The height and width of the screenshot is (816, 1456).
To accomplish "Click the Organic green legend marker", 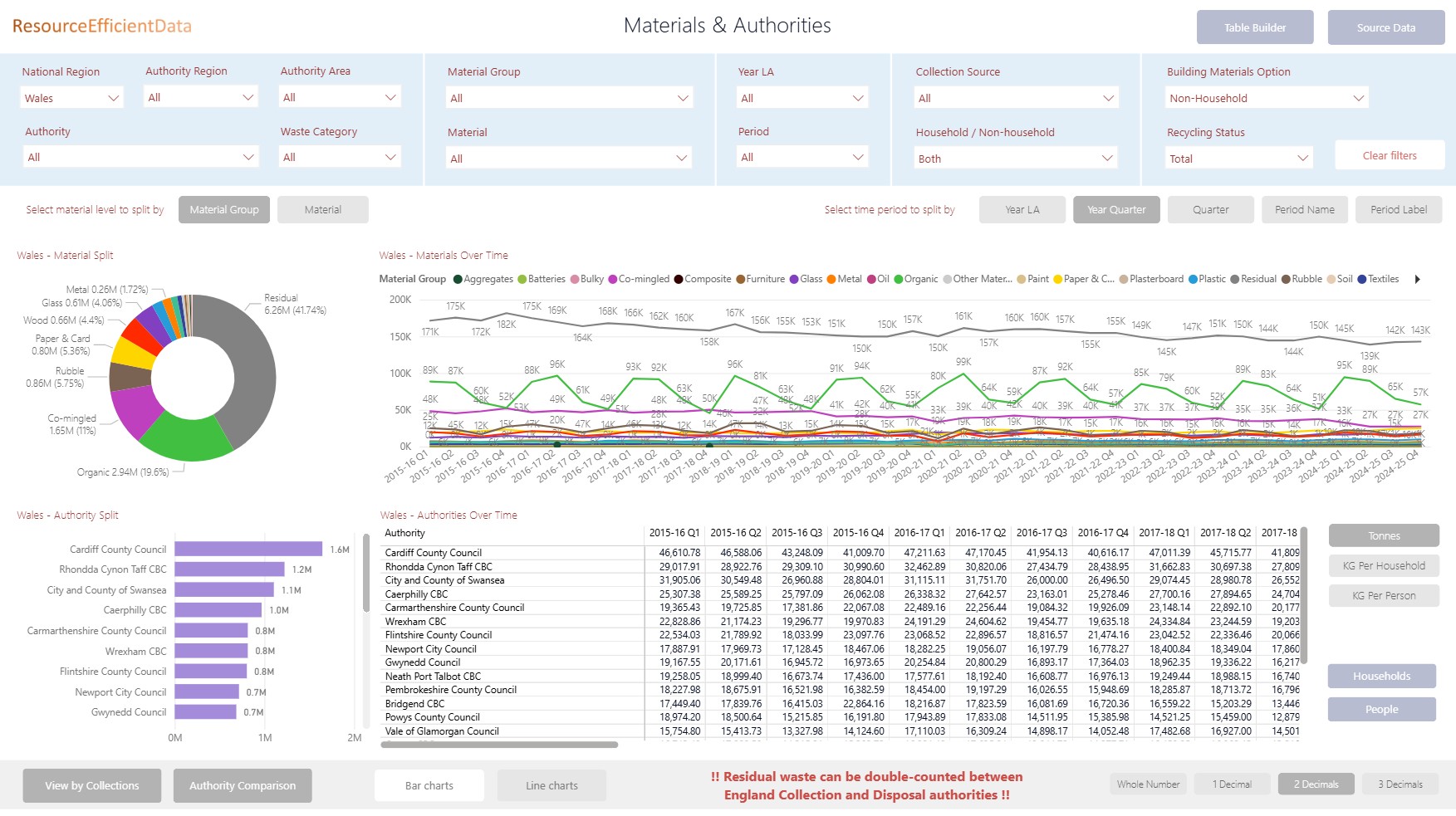I will [898, 280].
